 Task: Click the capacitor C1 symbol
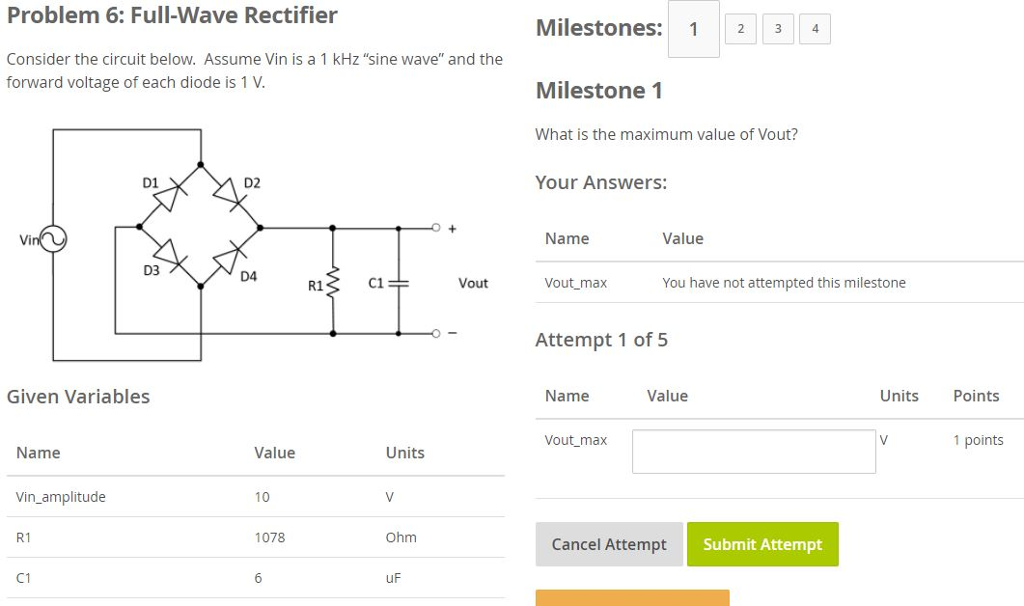[397, 283]
